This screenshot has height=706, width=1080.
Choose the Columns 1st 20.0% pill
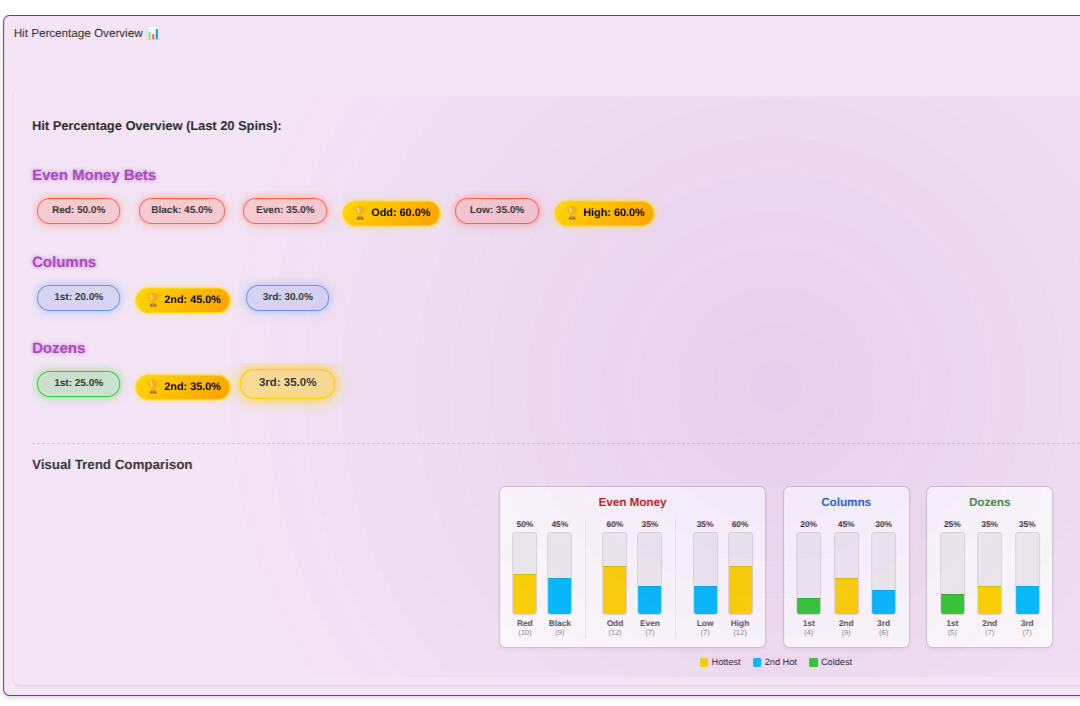(78, 298)
